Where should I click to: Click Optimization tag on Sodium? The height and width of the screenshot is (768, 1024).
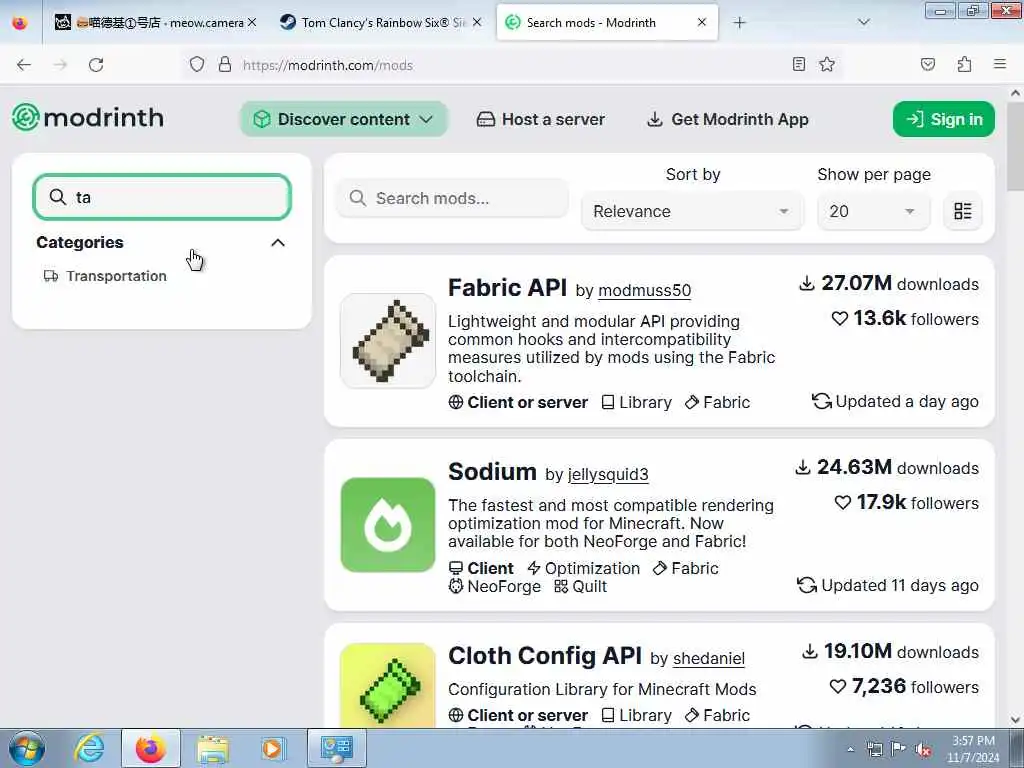583,568
